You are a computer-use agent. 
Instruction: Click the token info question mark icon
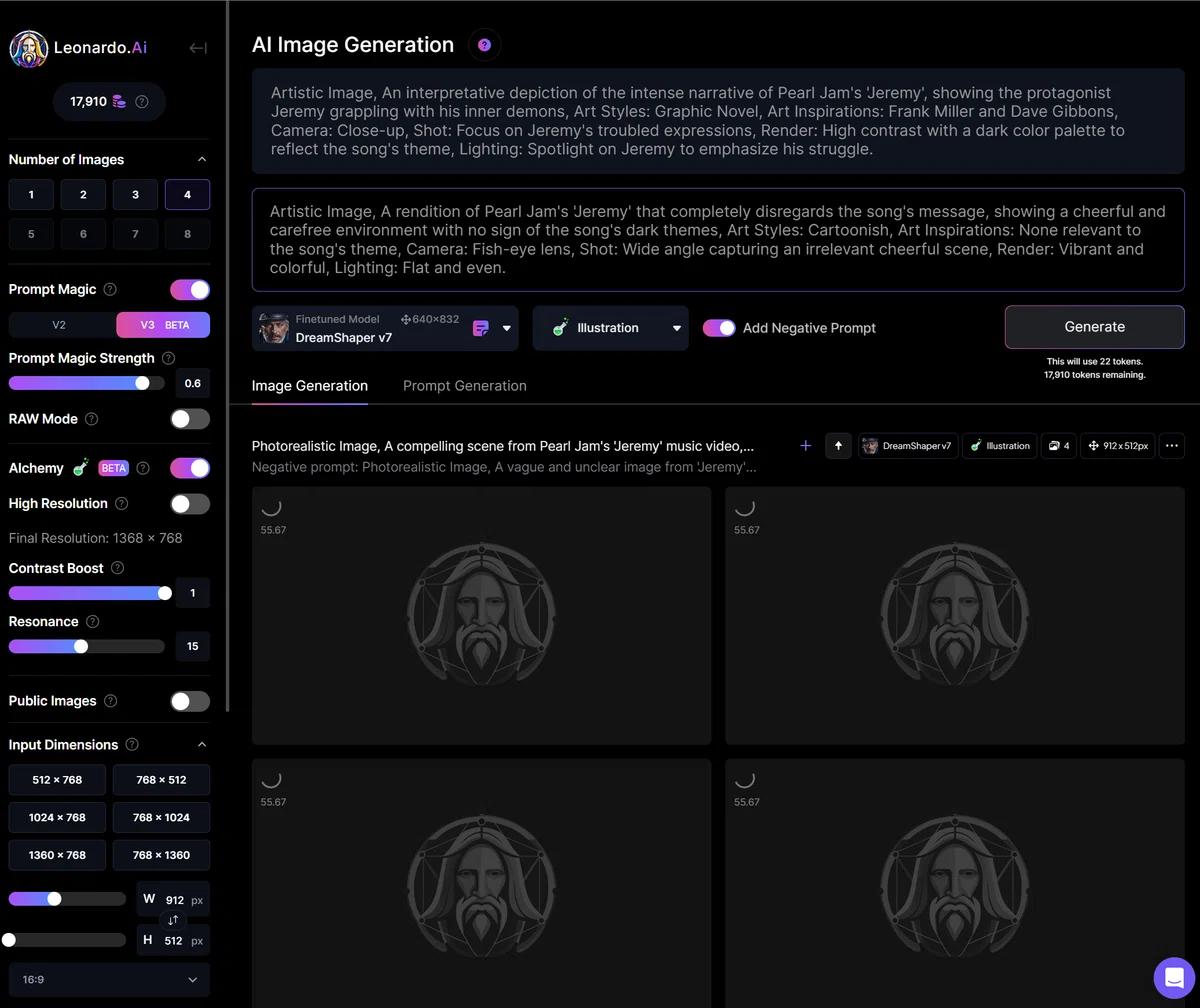click(141, 101)
